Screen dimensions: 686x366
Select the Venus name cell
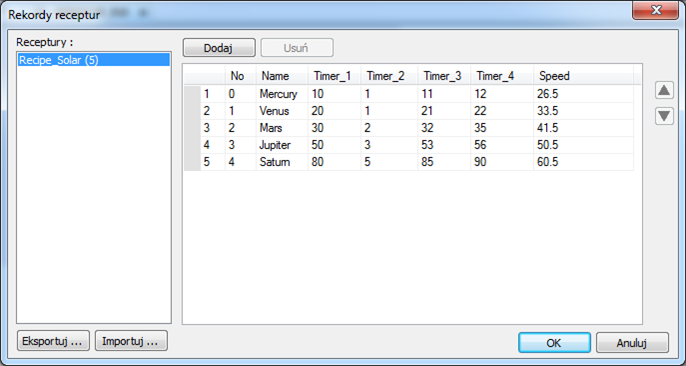pyautogui.click(x=282, y=111)
